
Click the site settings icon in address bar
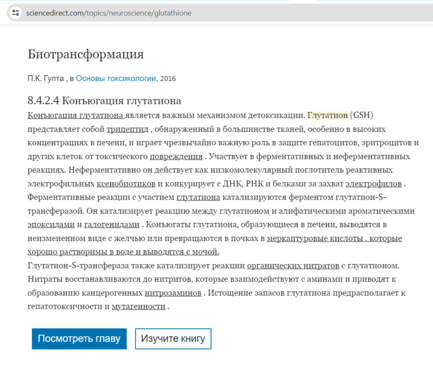pyautogui.click(x=15, y=13)
